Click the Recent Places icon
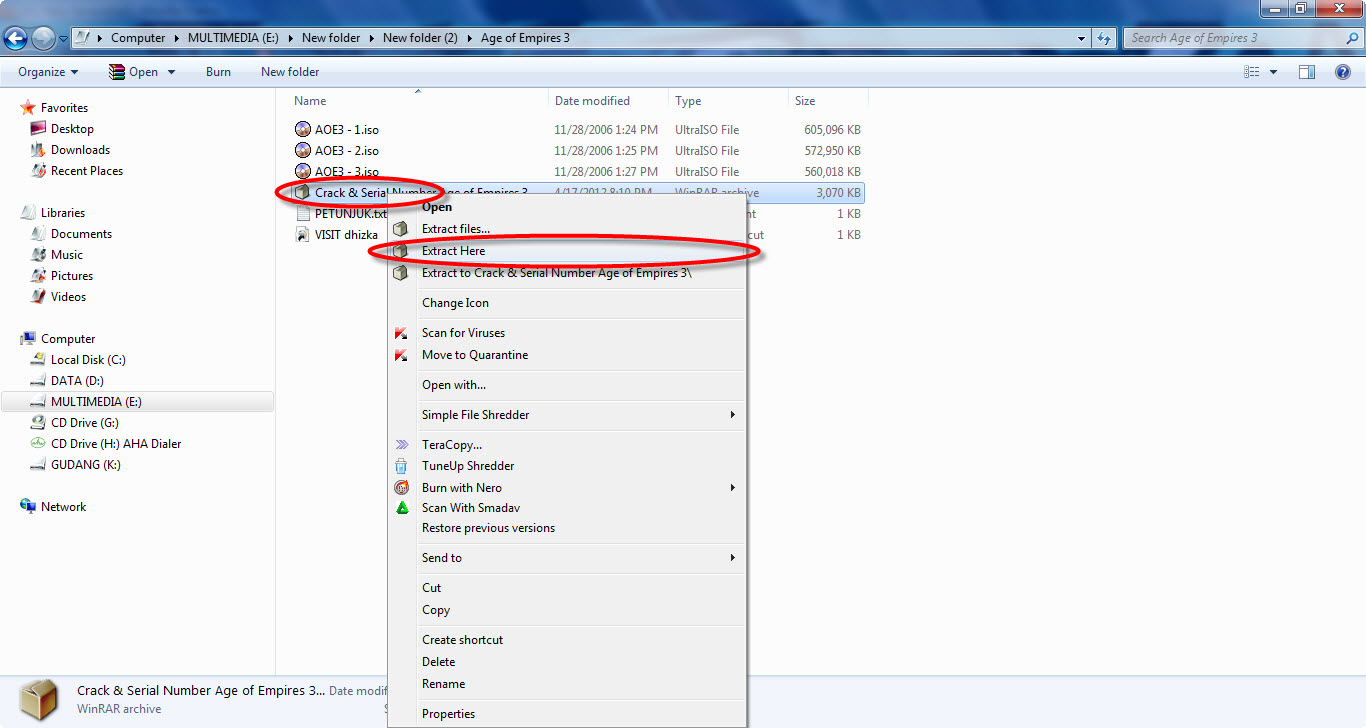This screenshot has height=728, width=1366. (38, 170)
